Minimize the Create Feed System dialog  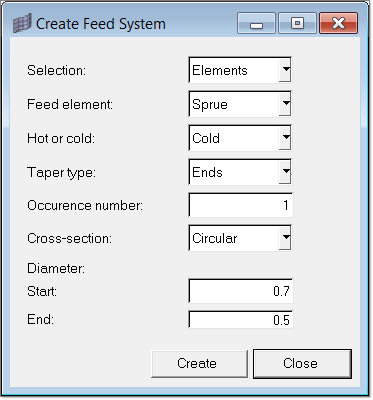256,23
